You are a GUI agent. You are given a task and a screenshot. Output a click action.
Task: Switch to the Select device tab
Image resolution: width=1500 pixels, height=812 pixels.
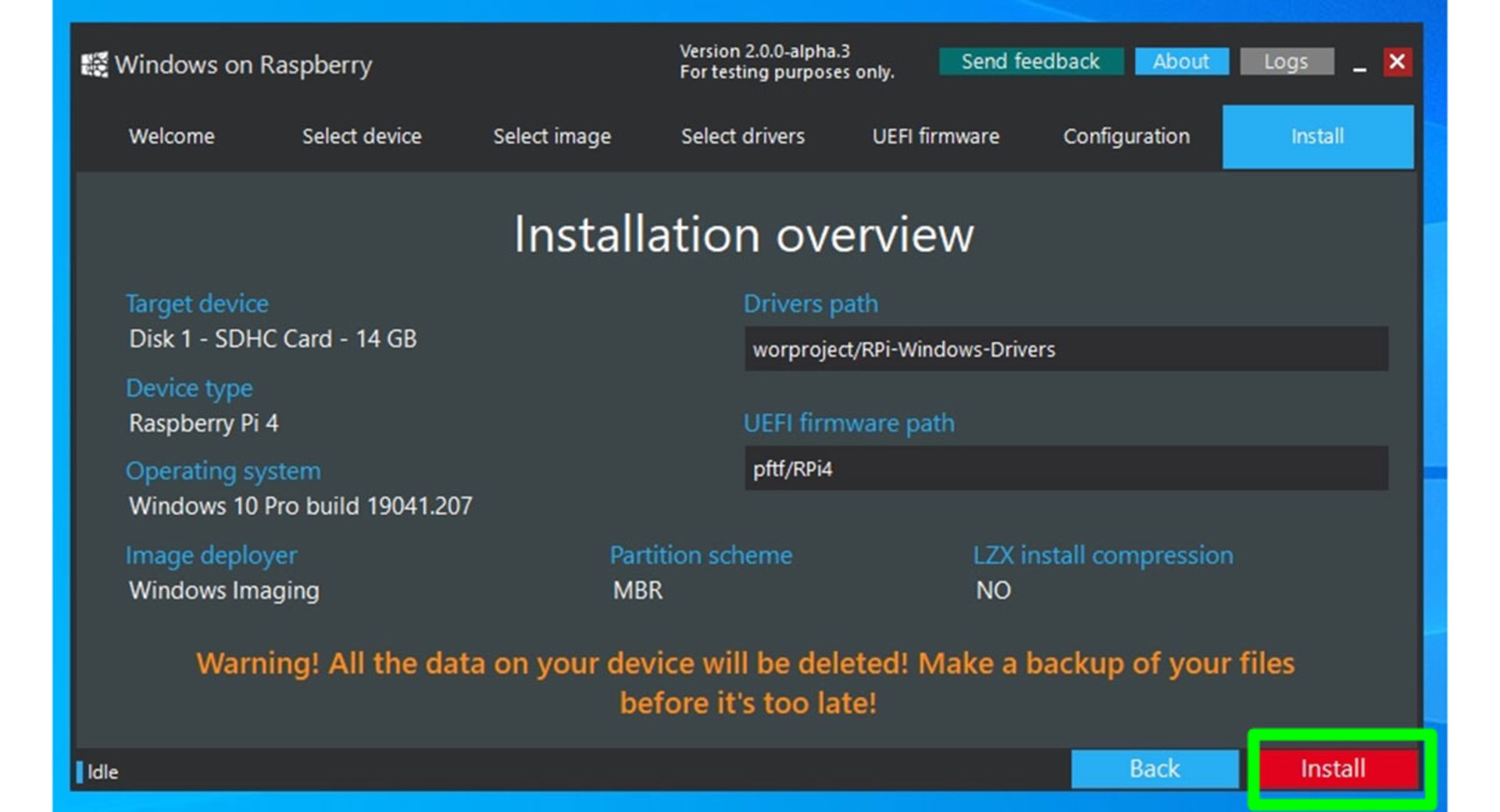pos(362,137)
